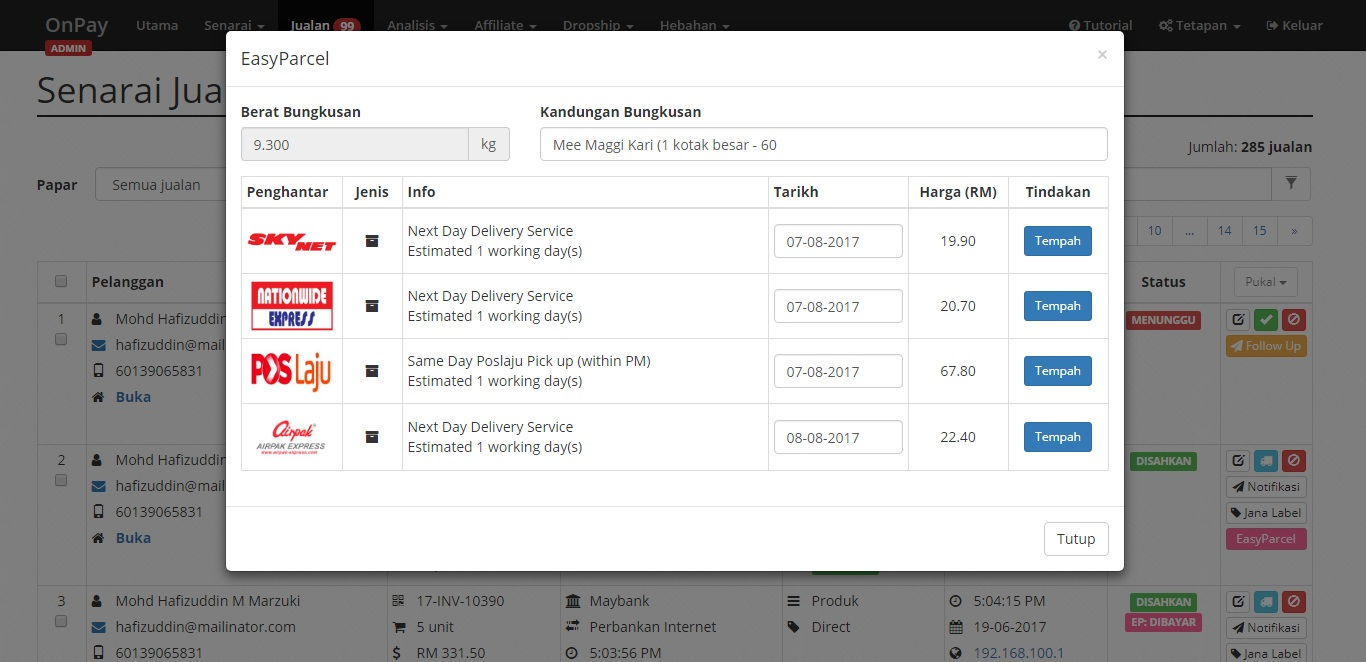Expand the Pukal bulk action dropdown
This screenshot has width=1366, height=662.
(1265, 282)
